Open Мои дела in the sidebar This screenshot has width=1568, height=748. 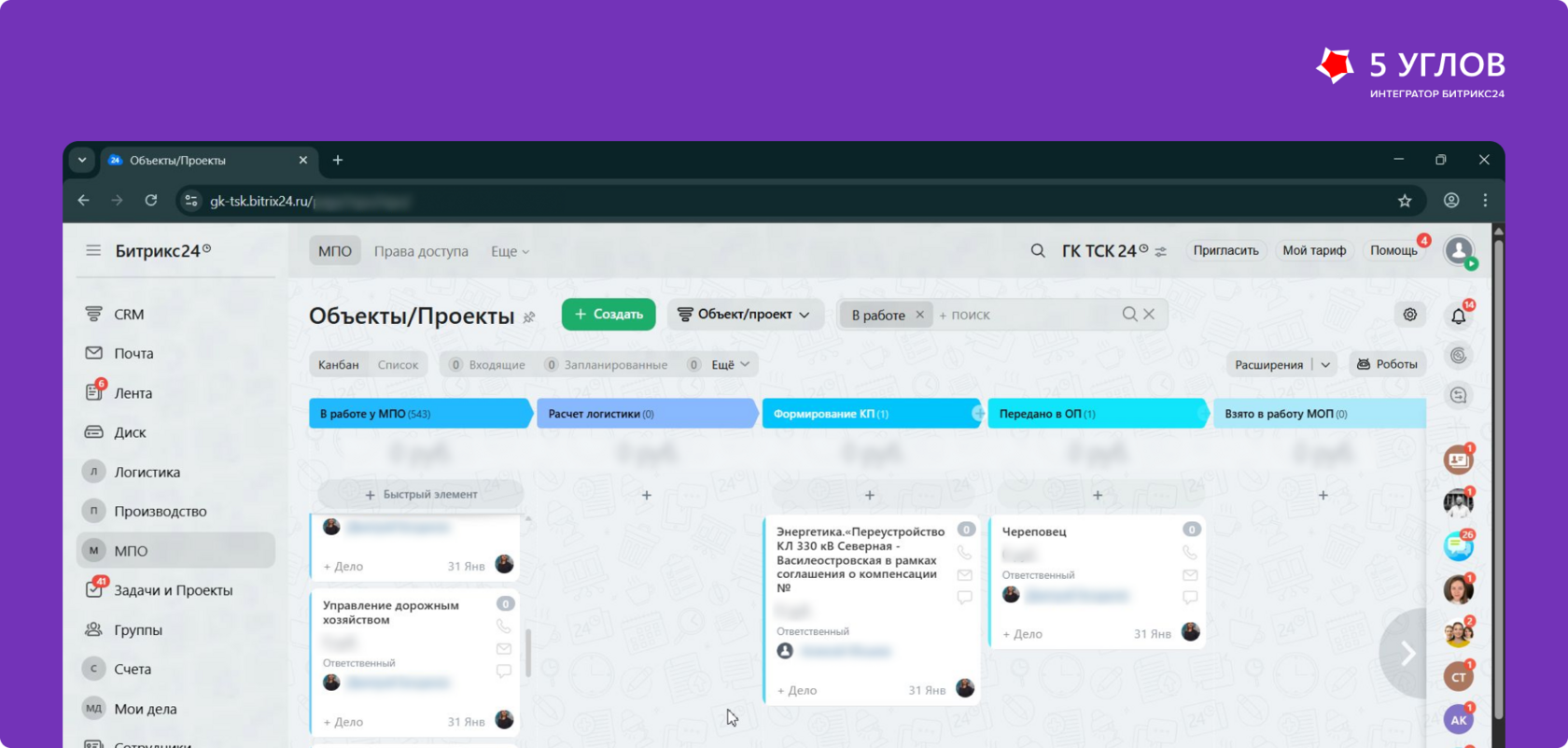pos(145,709)
